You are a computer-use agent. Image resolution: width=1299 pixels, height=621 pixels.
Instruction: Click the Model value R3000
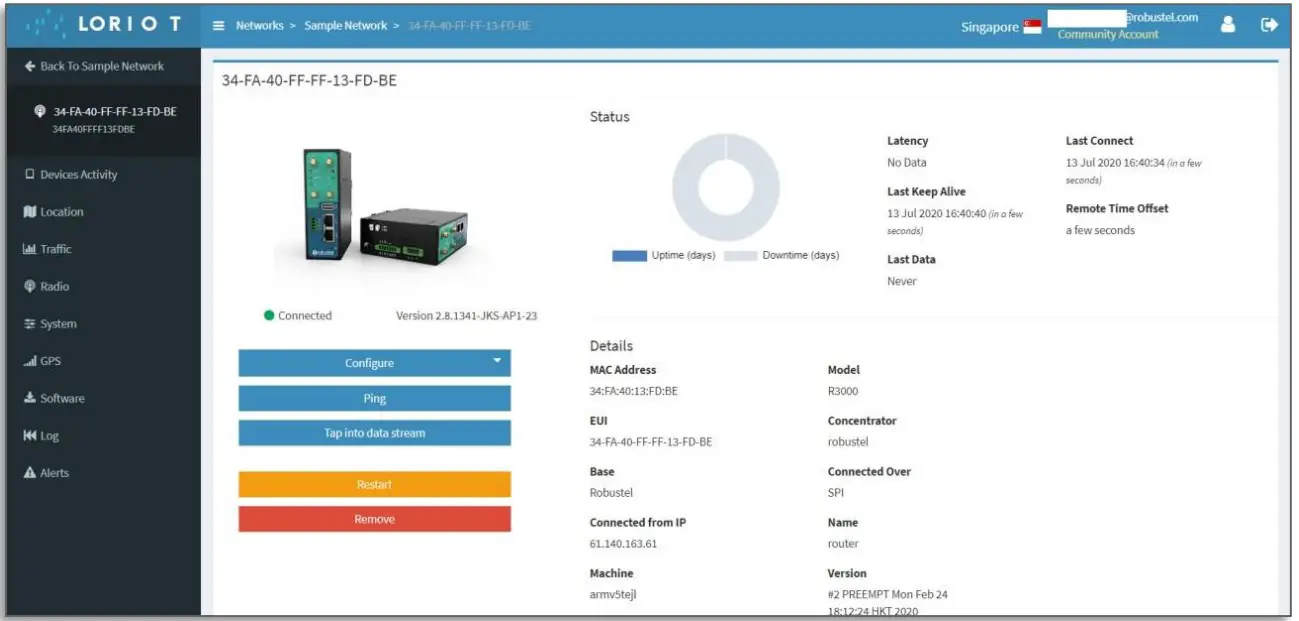[x=843, y=392]
